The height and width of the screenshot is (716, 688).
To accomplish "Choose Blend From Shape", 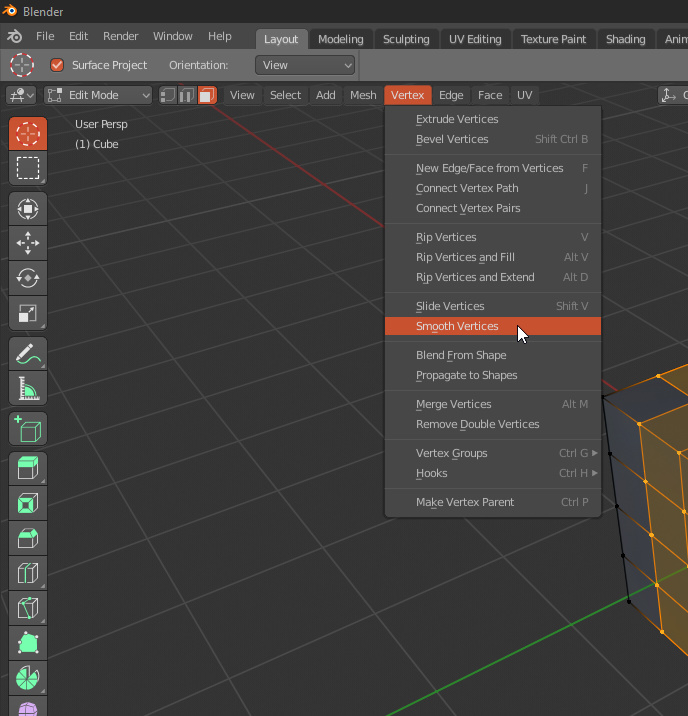I will (493, 355).
